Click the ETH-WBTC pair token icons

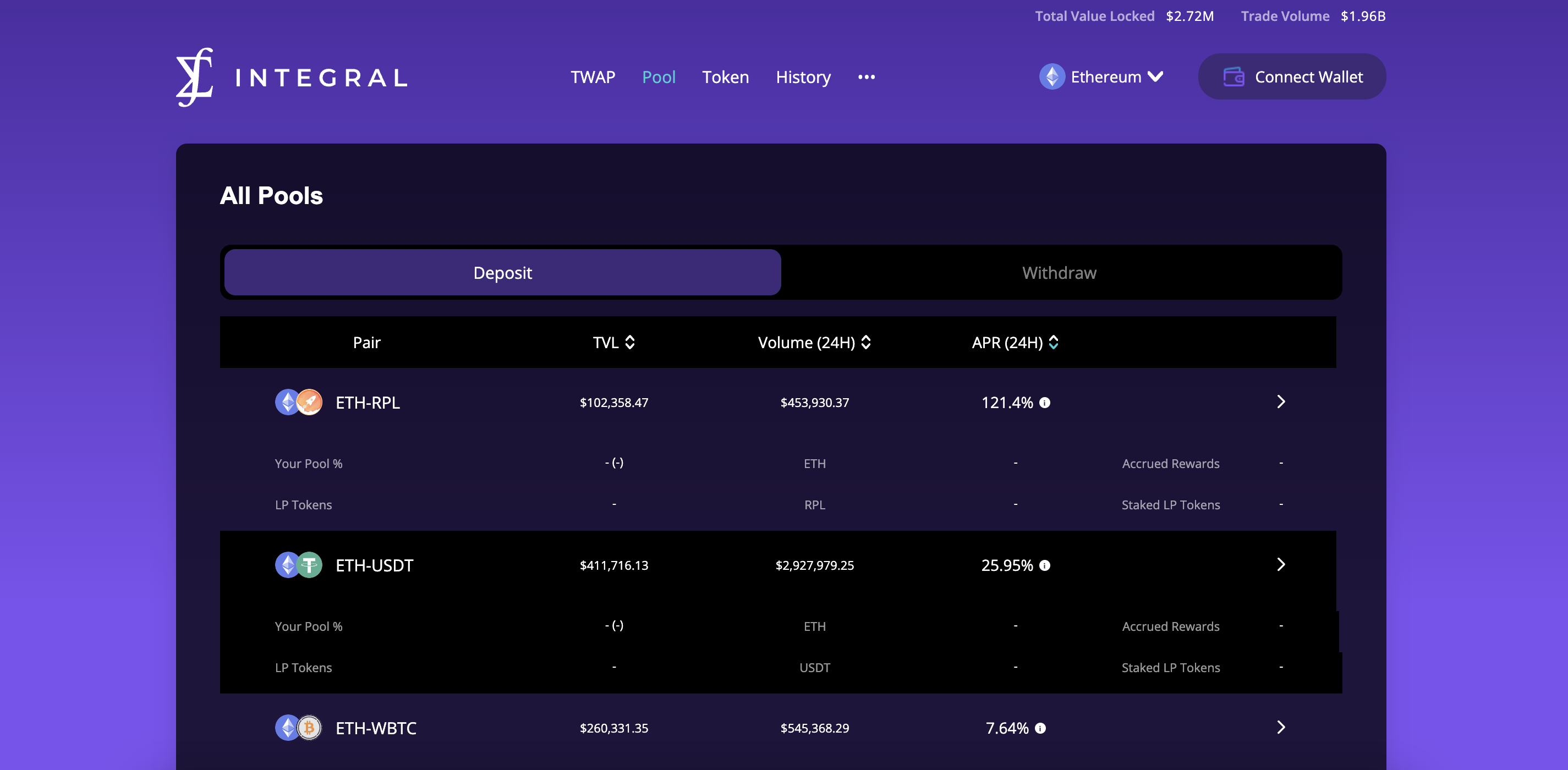(x=298, y=728)
